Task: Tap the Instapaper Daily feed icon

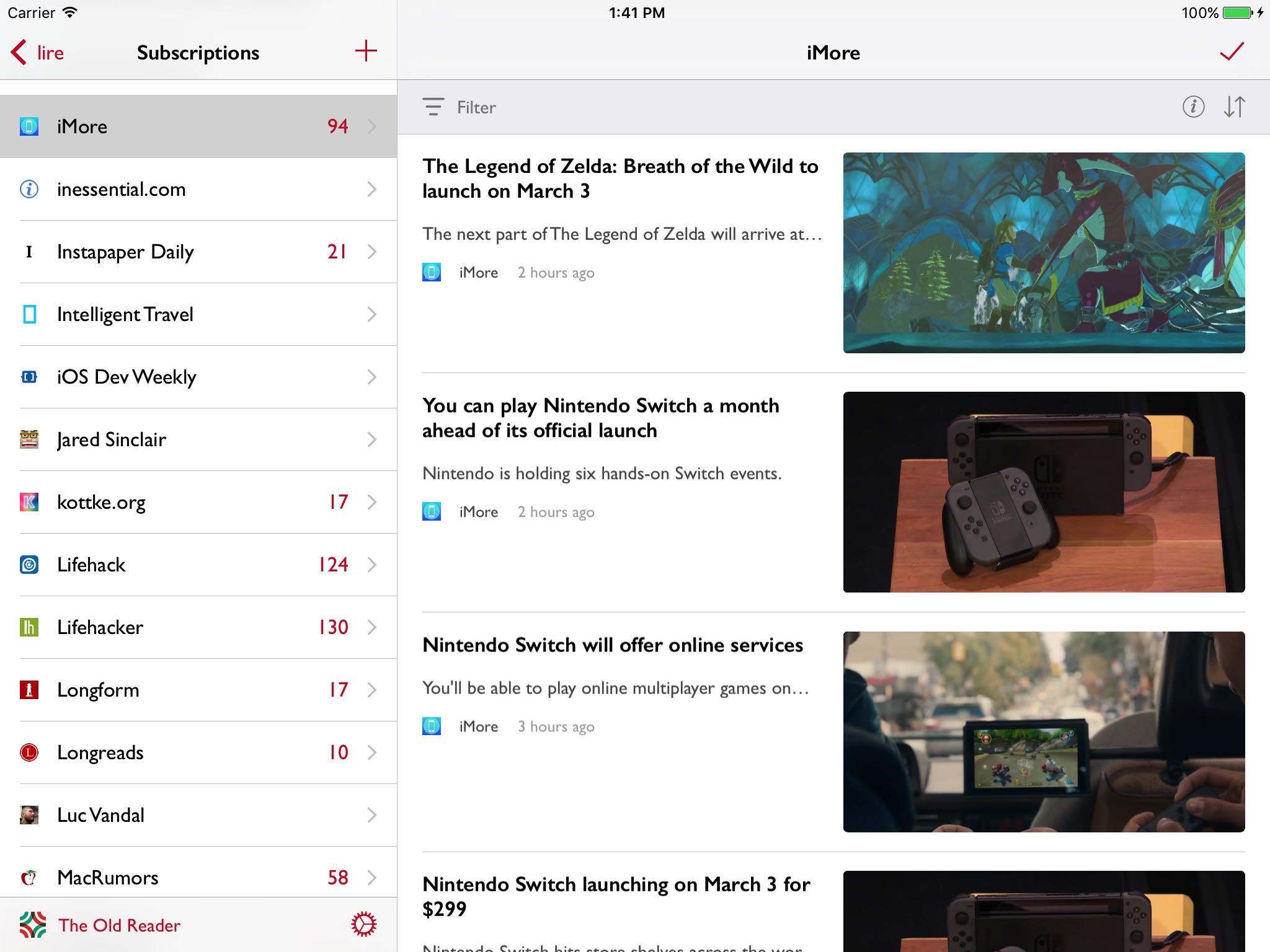Action: (29, 252)
